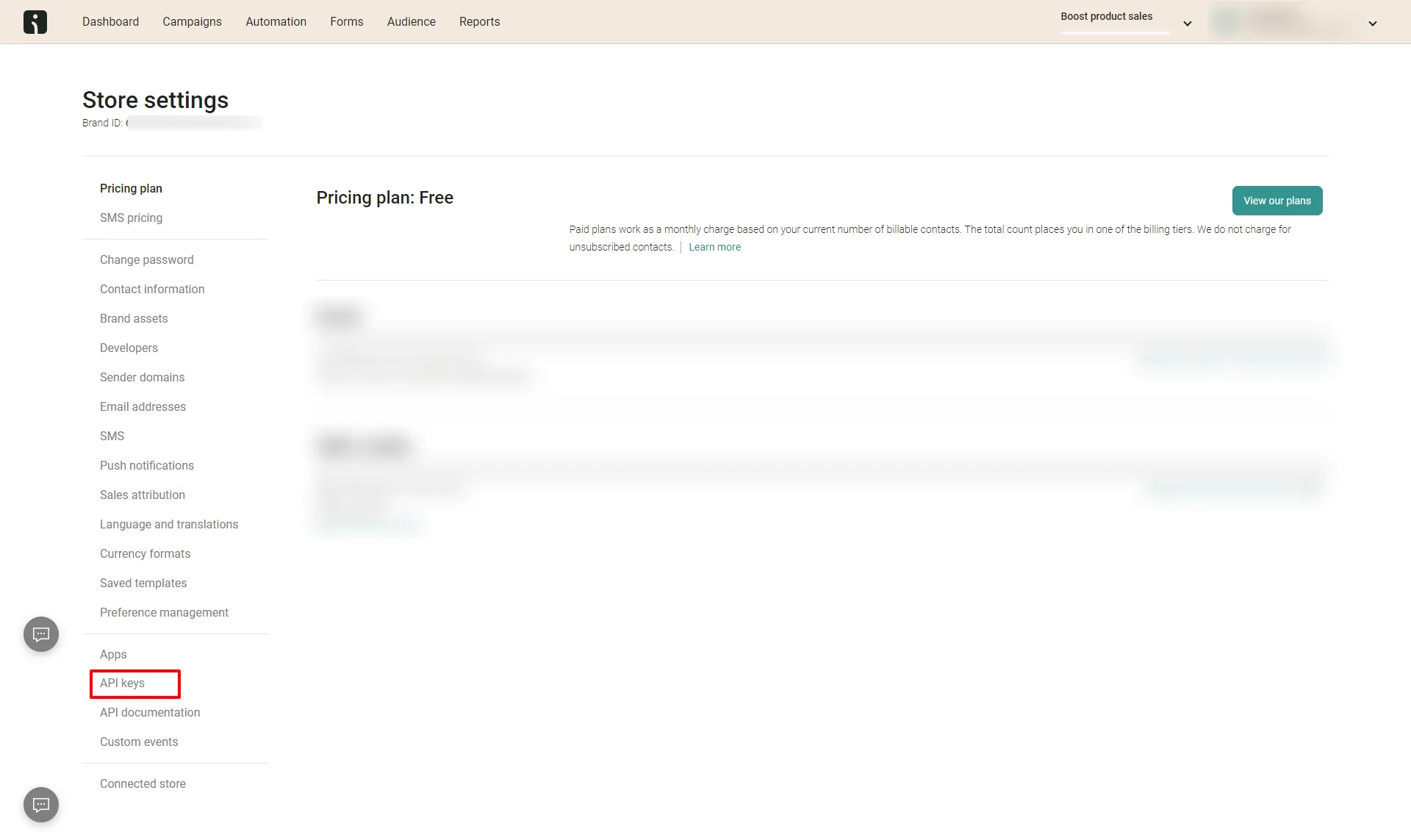Open Push notifications settings
The image size is (1411, 840).
click(147, 466)
